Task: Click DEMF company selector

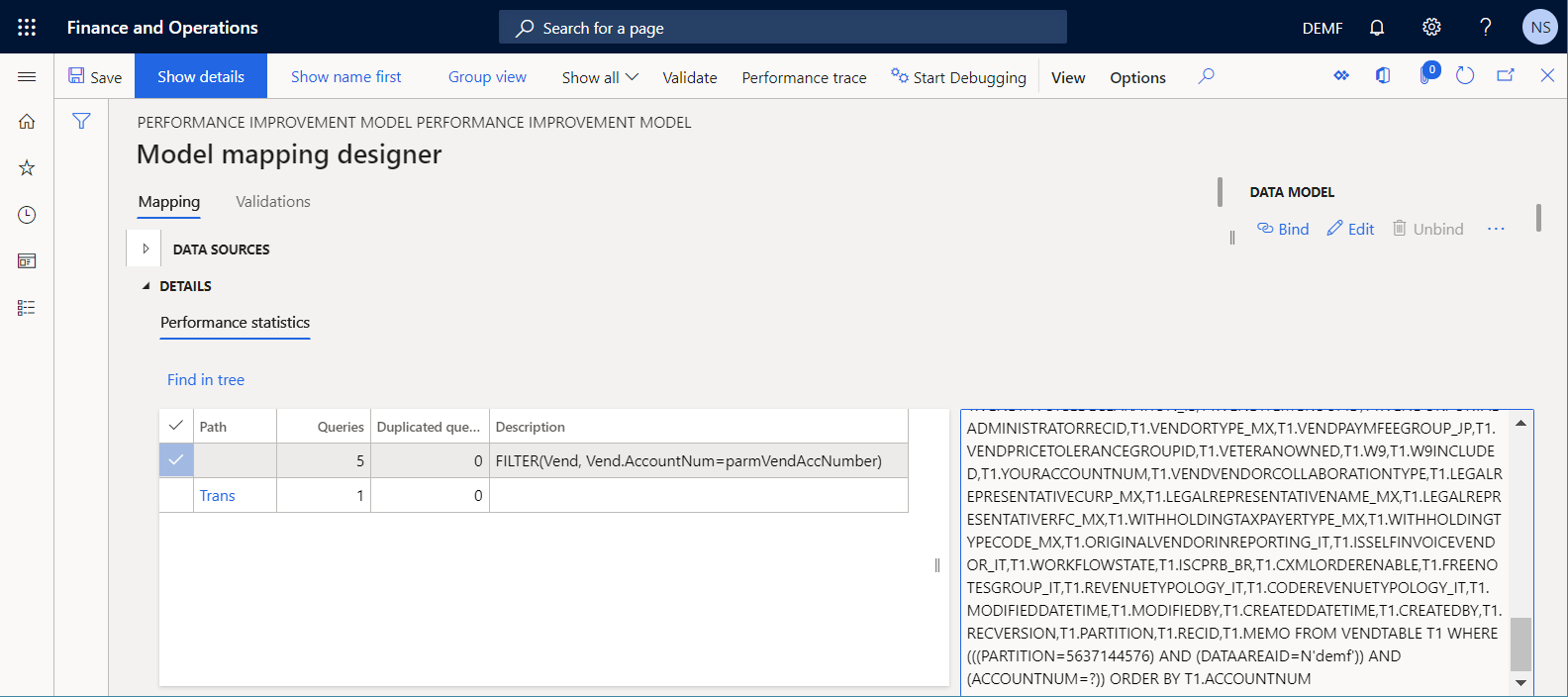Action: tap(1323, 28)
